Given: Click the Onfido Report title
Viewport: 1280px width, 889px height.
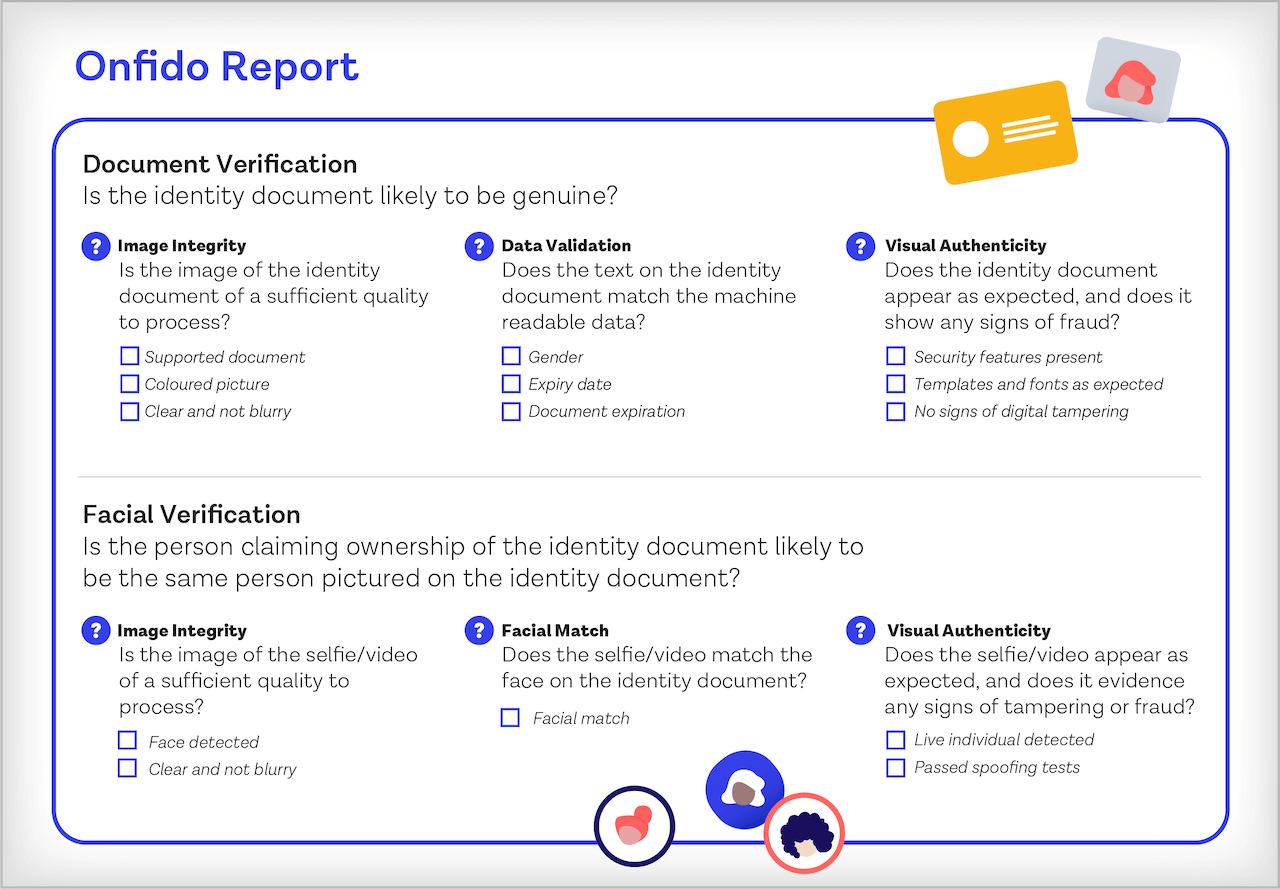Looking at the screenshot, I should point(216,66).
